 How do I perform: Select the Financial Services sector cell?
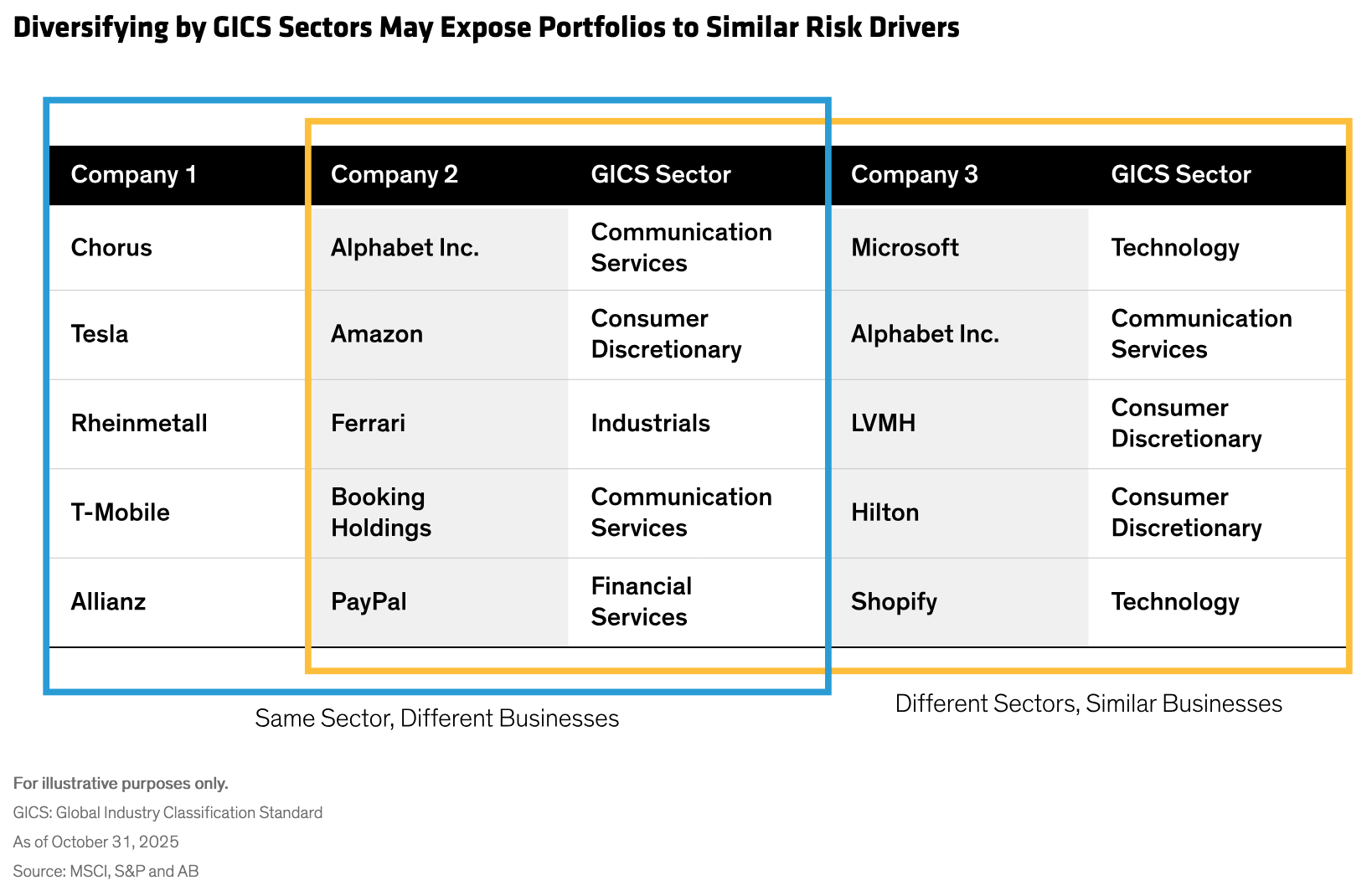[x=642, y=602]
